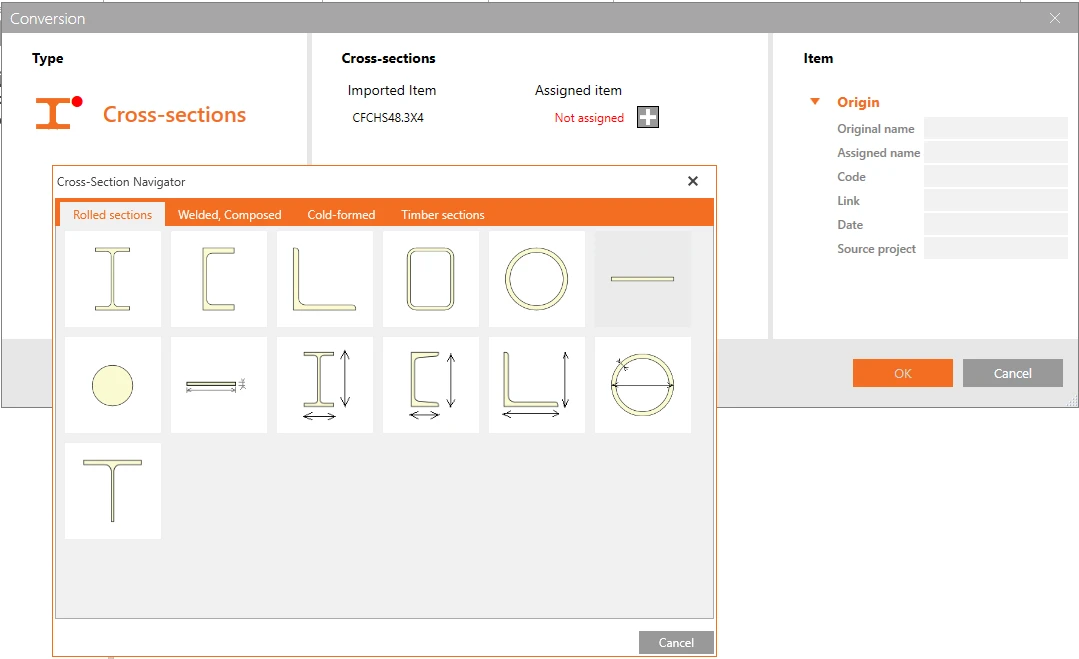Pick the L-angle section icon
Image resolution: width=1079 pixels, height=659 pixels.
pyautogui.click(x=325, y=279)
